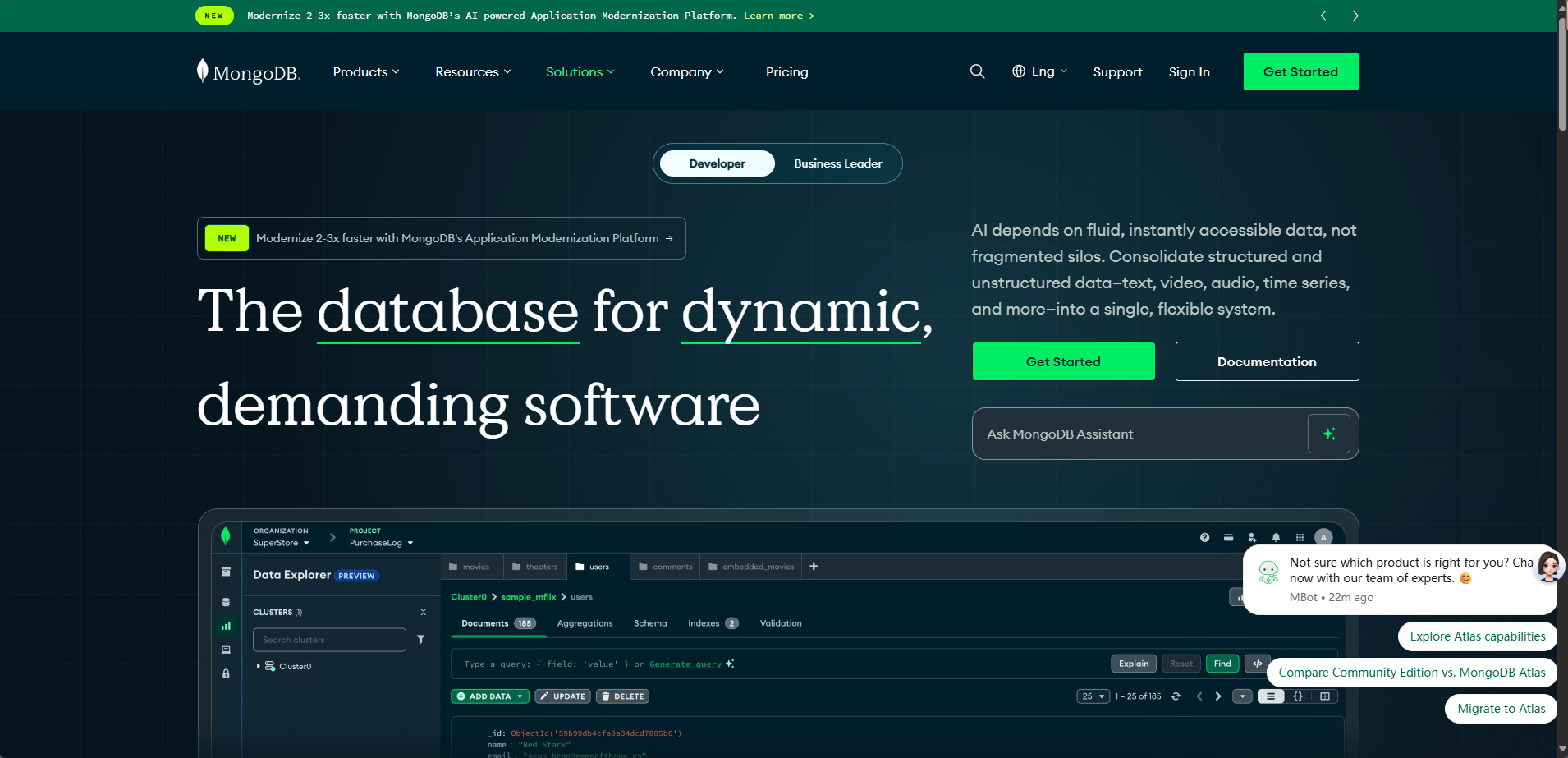Open the 25 per-page dropdown
This screenshot has width=1568, height=758.
(x=1093, y=696)
